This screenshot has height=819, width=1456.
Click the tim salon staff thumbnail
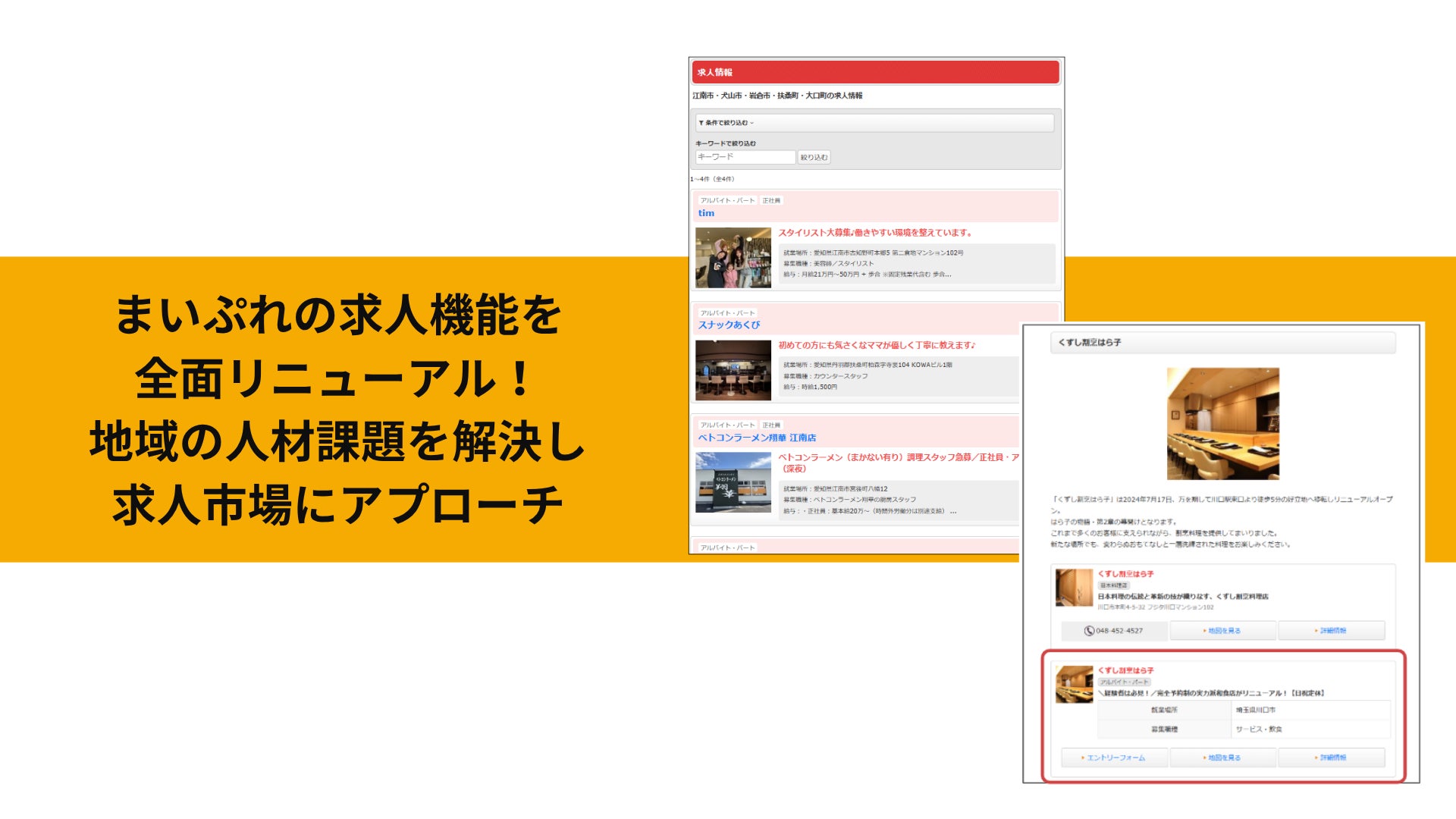click(x=733, y=258)
